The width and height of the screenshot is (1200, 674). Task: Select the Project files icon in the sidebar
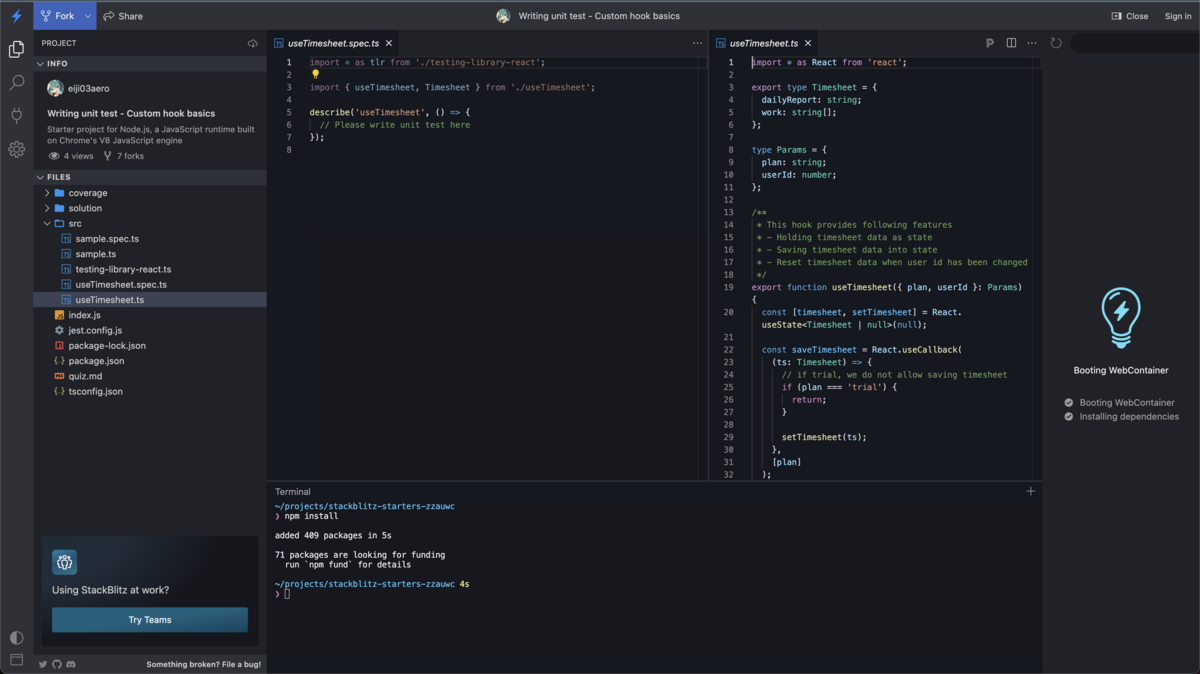16,47
